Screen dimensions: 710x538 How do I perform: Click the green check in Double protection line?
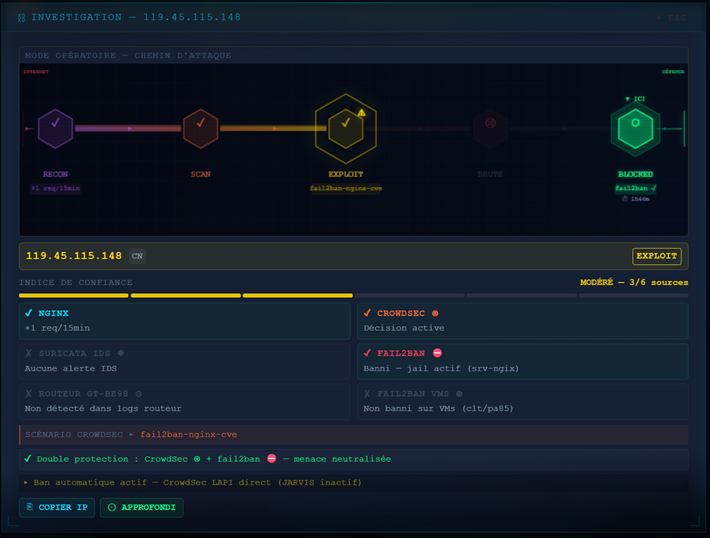(x=28, y=458)
